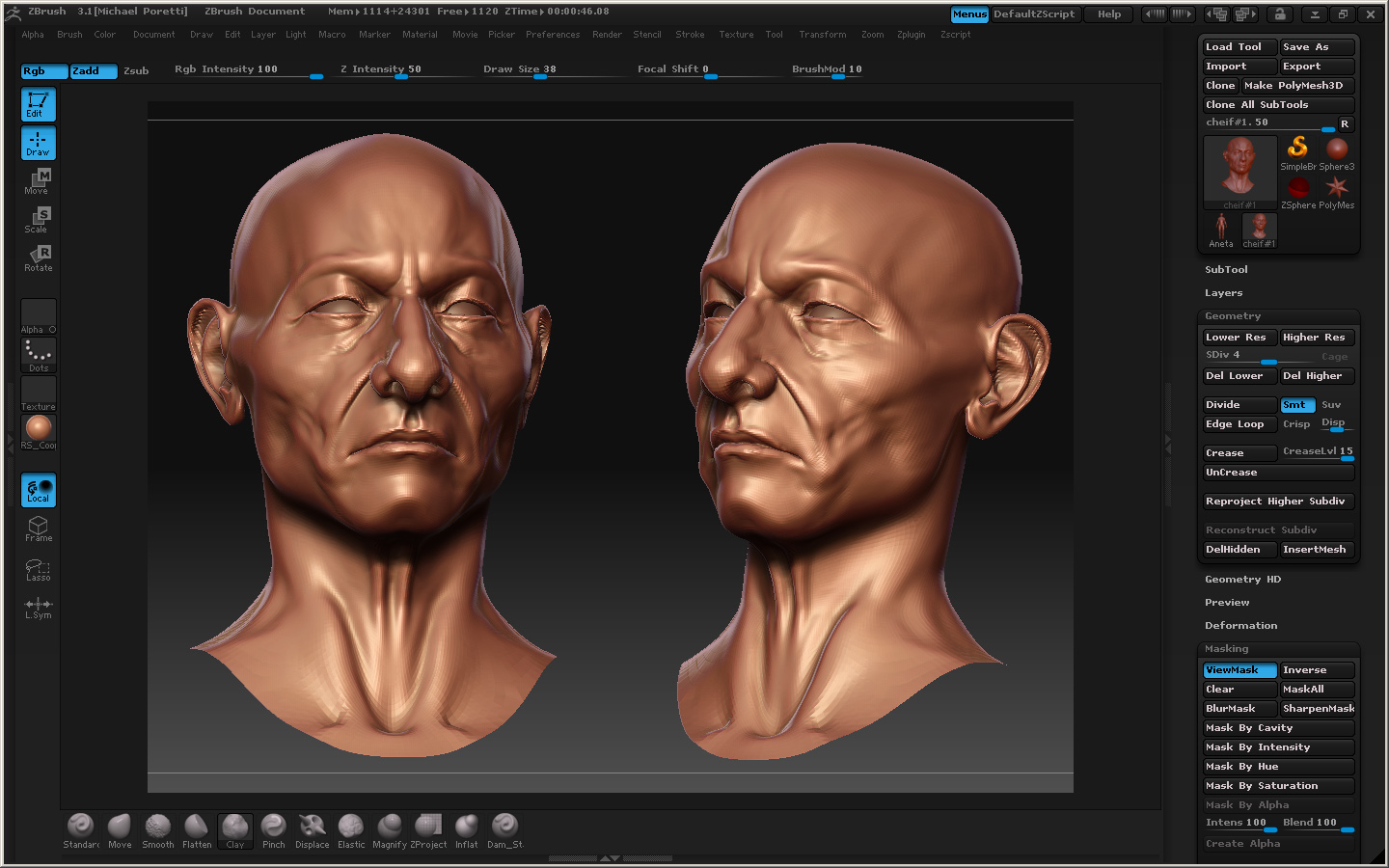Collapse the Geometry section

tap(1233, 316)
